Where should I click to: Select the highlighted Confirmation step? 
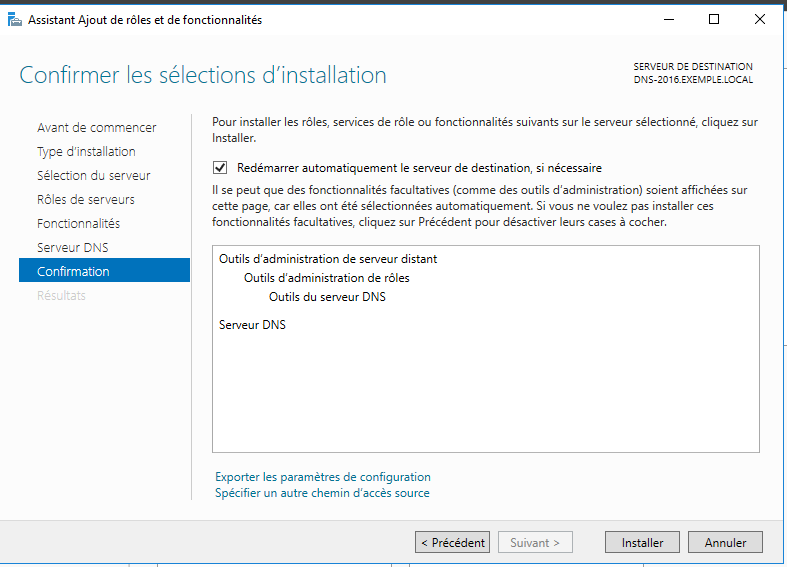point(104,271)
